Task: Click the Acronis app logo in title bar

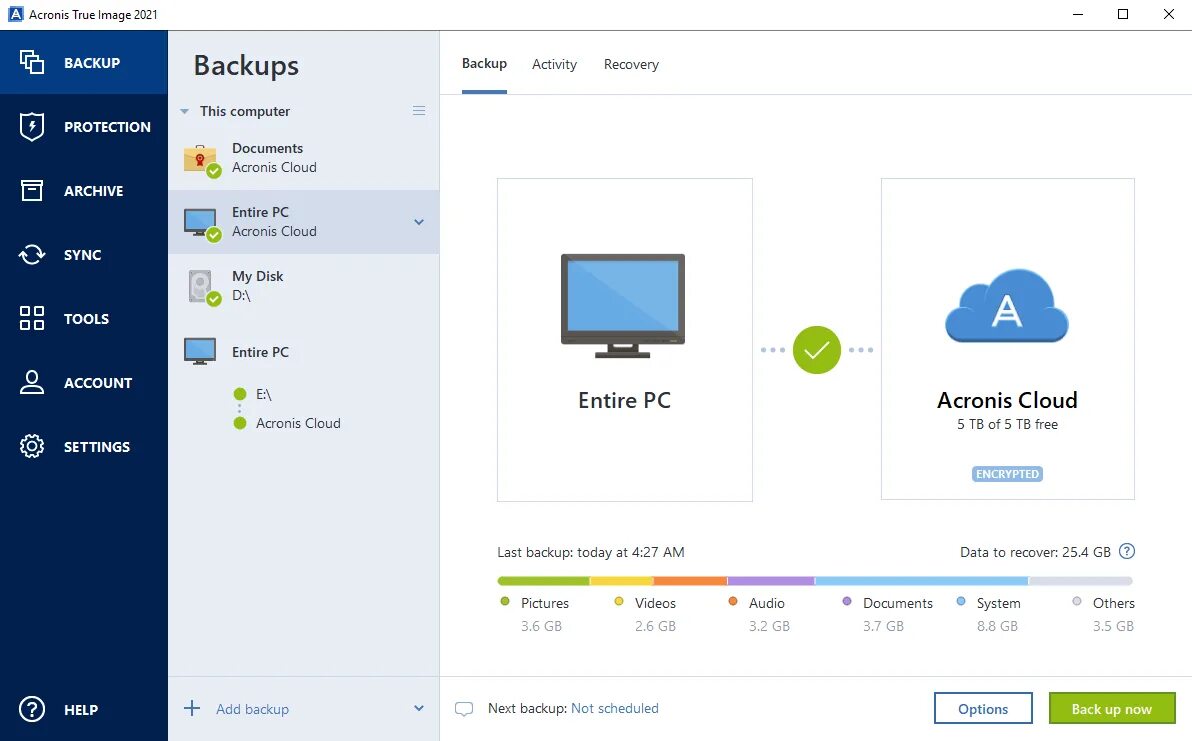Action: (15, 14)
